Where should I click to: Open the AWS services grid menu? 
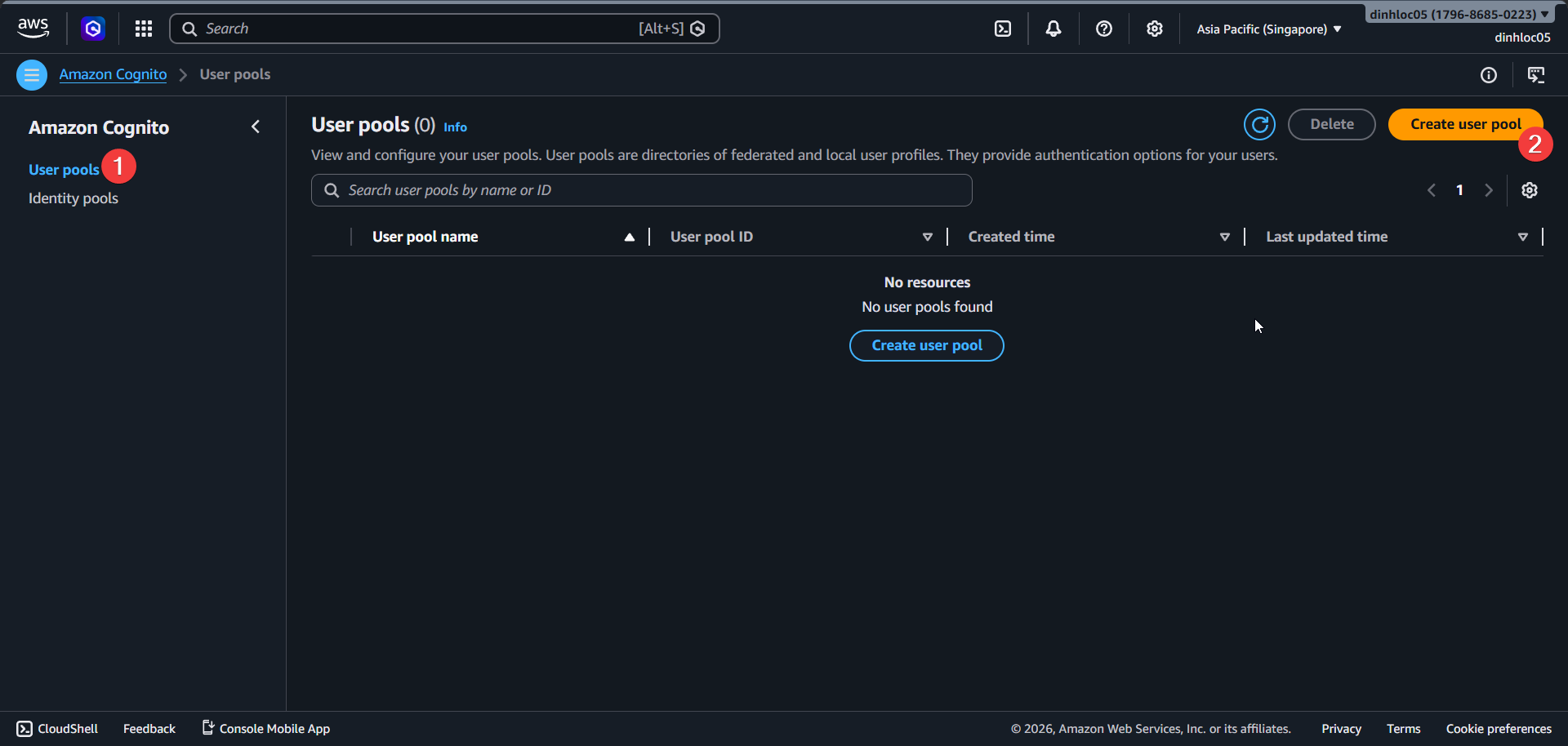(x=143, y=28)
